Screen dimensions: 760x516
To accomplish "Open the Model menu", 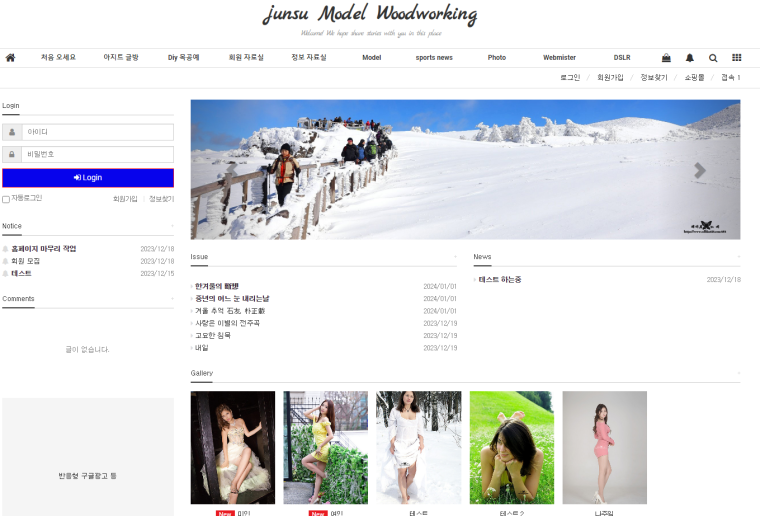I will pyautogui.click(x=372, y=57).
